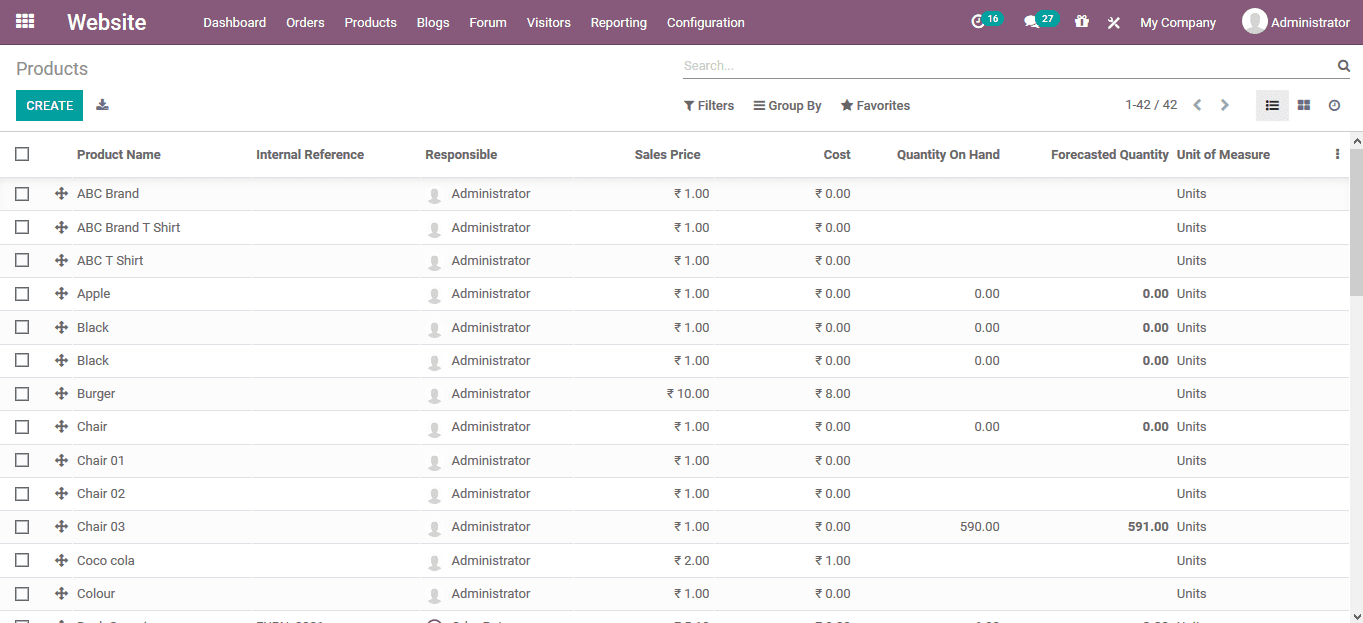The height and width of the screenshot is (623, 1363).
Task: Go to the Reporting menu
Action: pos(618,21)
